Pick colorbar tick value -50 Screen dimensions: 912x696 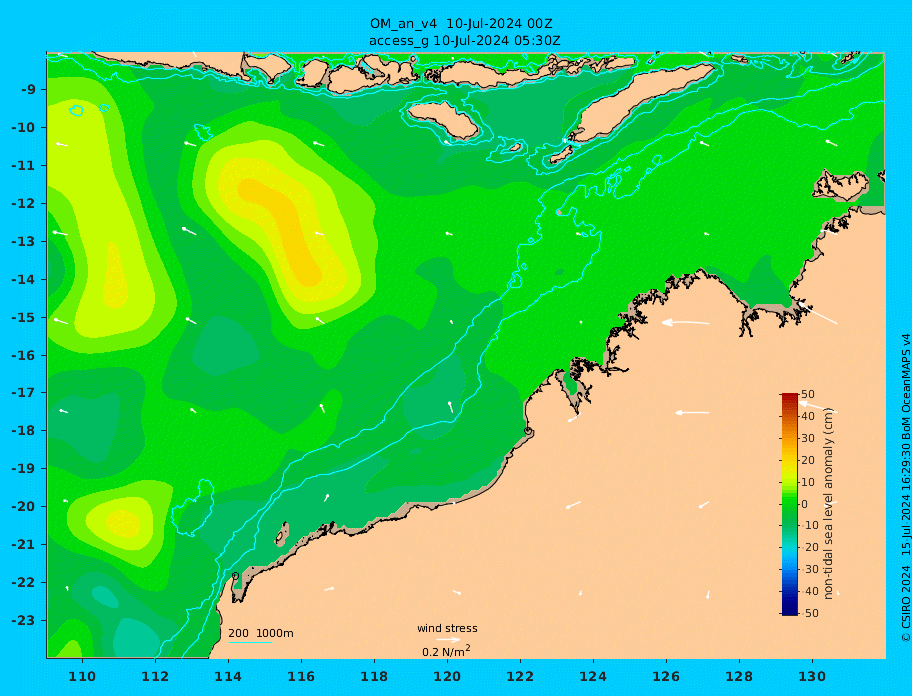[x=809, y=613]
